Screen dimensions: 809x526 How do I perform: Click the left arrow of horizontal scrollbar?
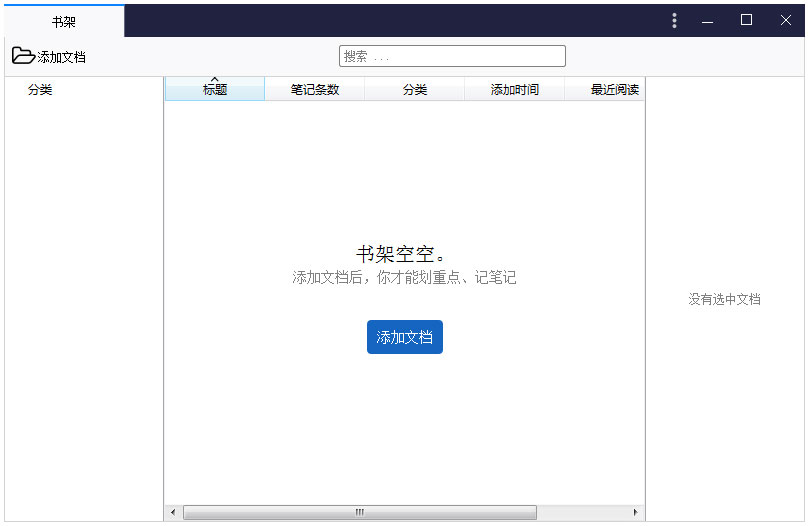(x=173, y=513)
